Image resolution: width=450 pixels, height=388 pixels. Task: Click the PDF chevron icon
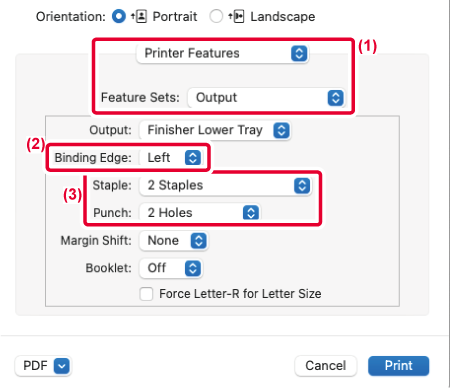(x=62, y=366)
